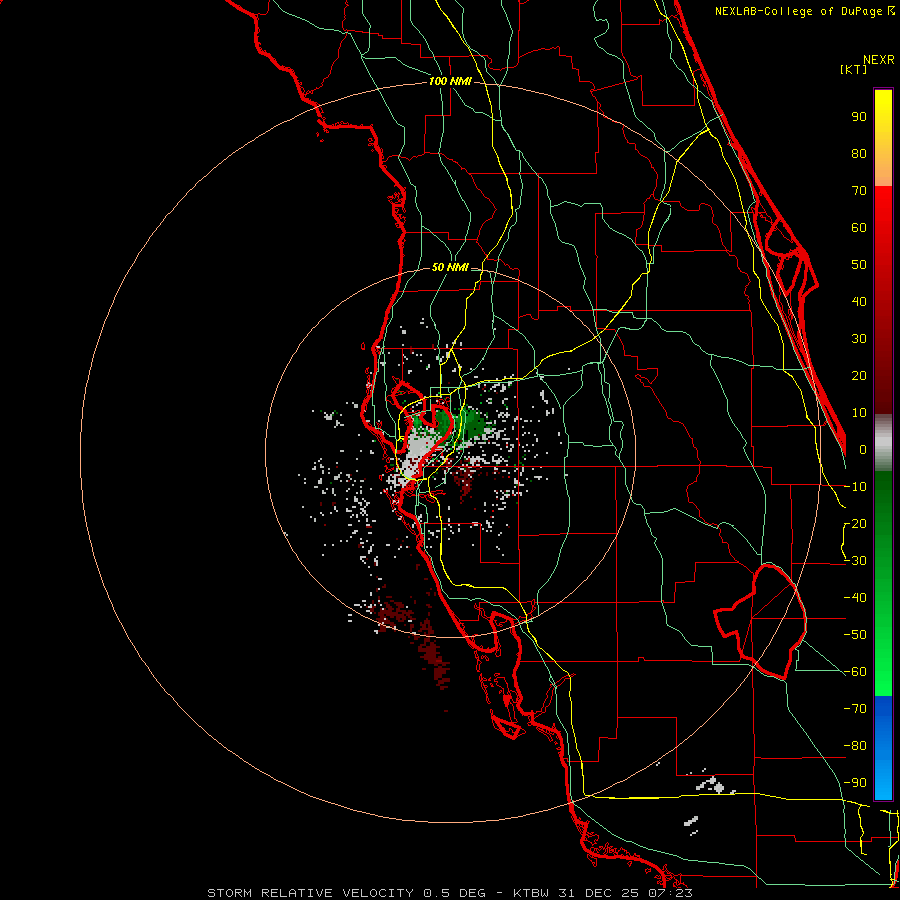This screenshot has height=900, width=900.
Task: Click the 100 NMI range ring label
Action: 450,81
